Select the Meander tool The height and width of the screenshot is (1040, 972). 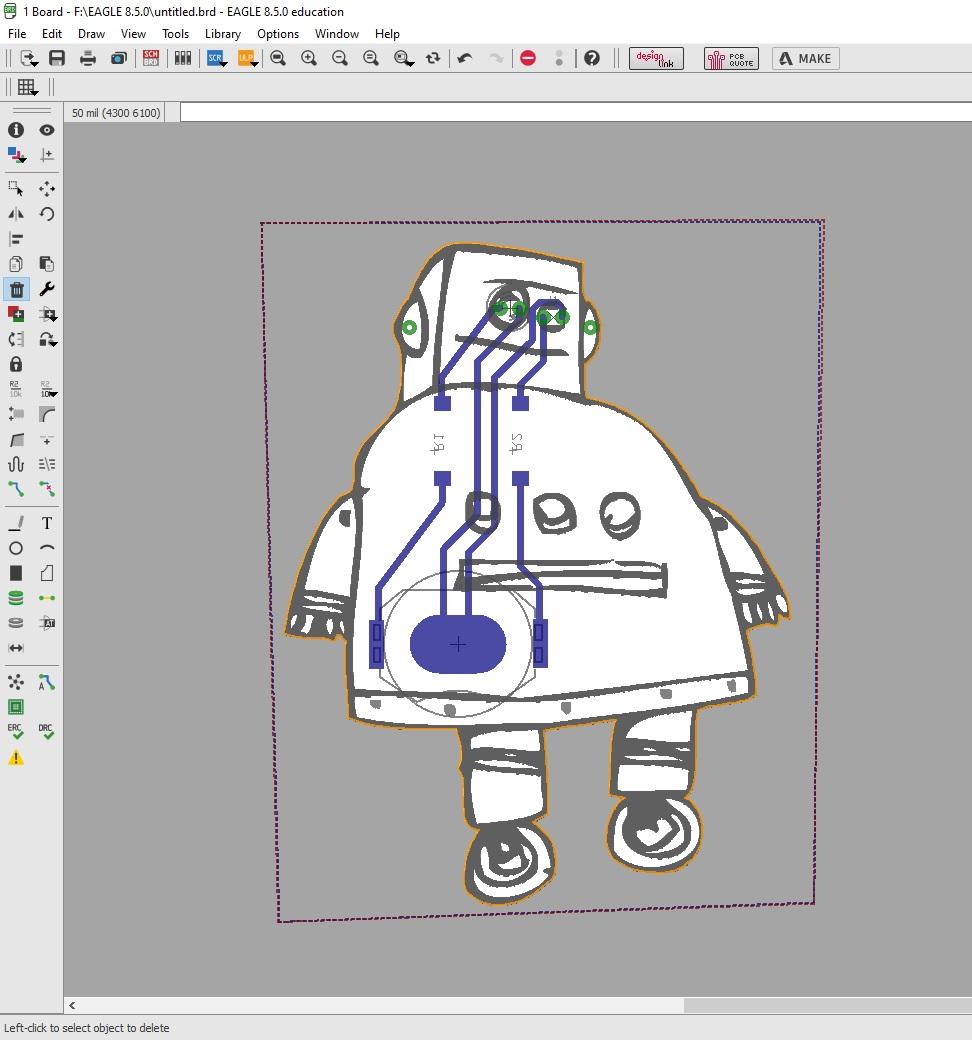tap(16, 464)
